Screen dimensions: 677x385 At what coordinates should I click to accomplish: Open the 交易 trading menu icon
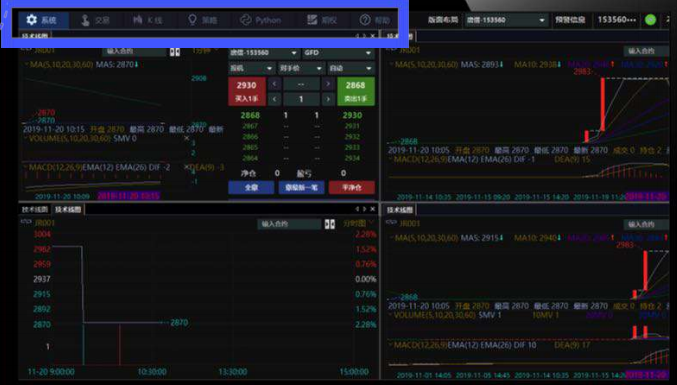pos(95,20)
